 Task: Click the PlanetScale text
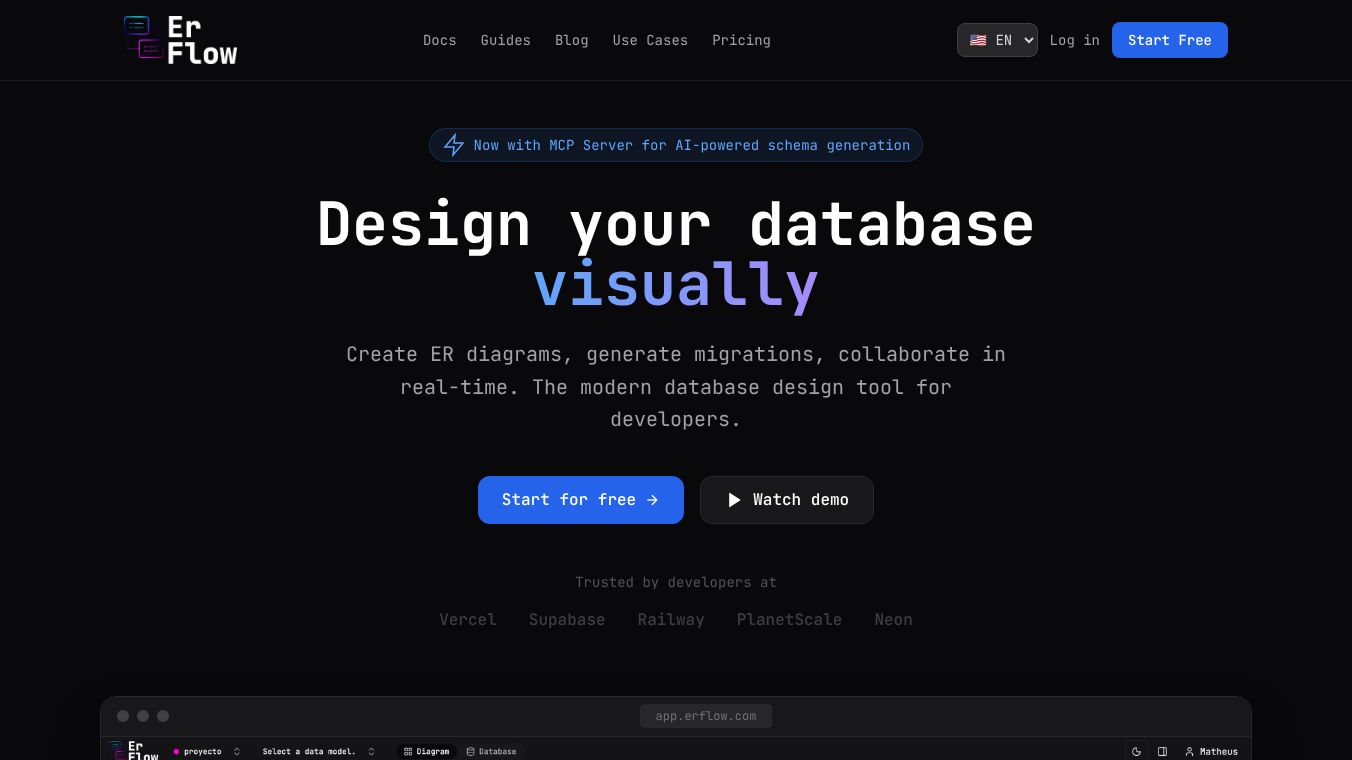pyautogui.click(x=789, y=620)
